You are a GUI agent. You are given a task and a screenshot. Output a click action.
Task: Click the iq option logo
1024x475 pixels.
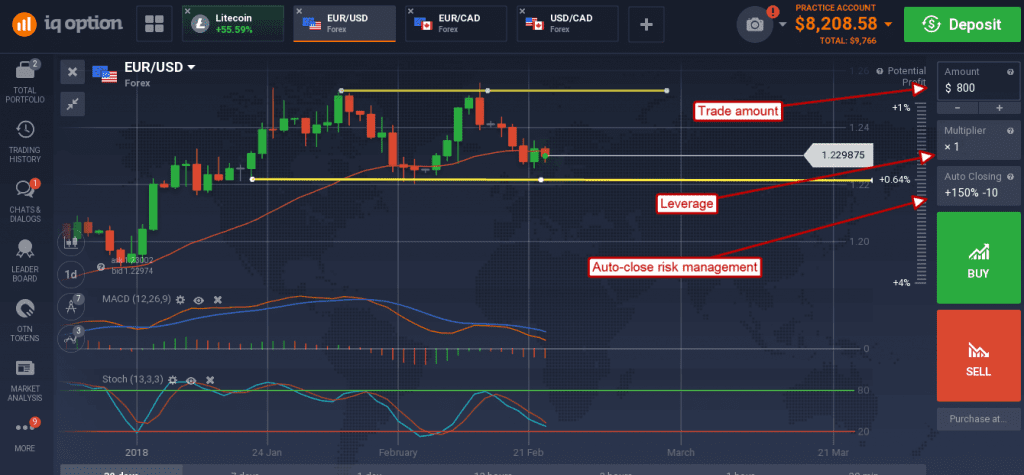click(x=67, y=24)
